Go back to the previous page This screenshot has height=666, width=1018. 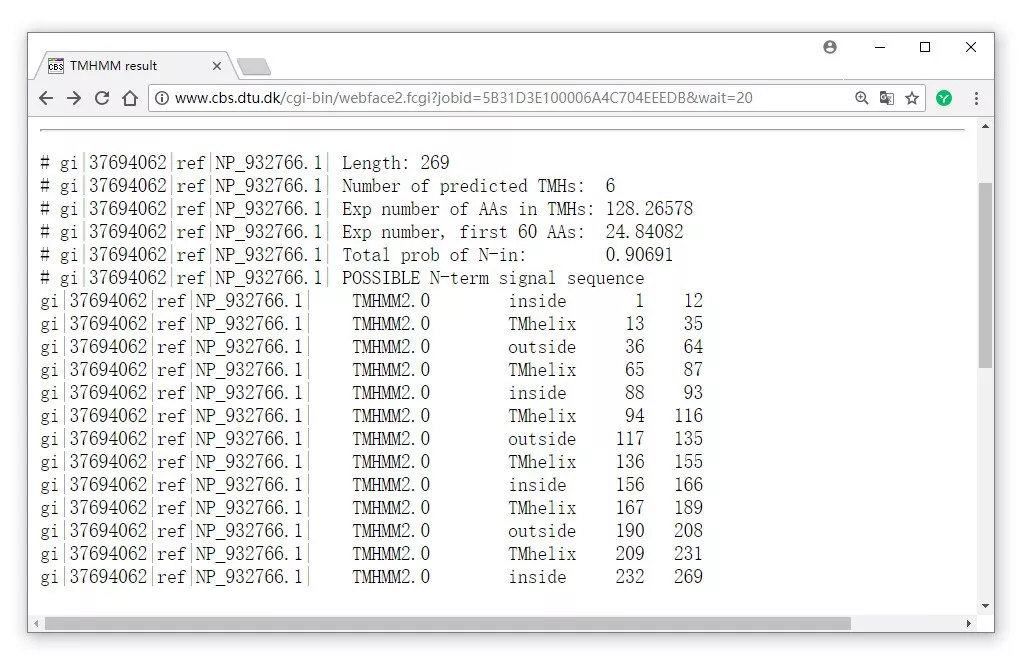coord(45,98)
